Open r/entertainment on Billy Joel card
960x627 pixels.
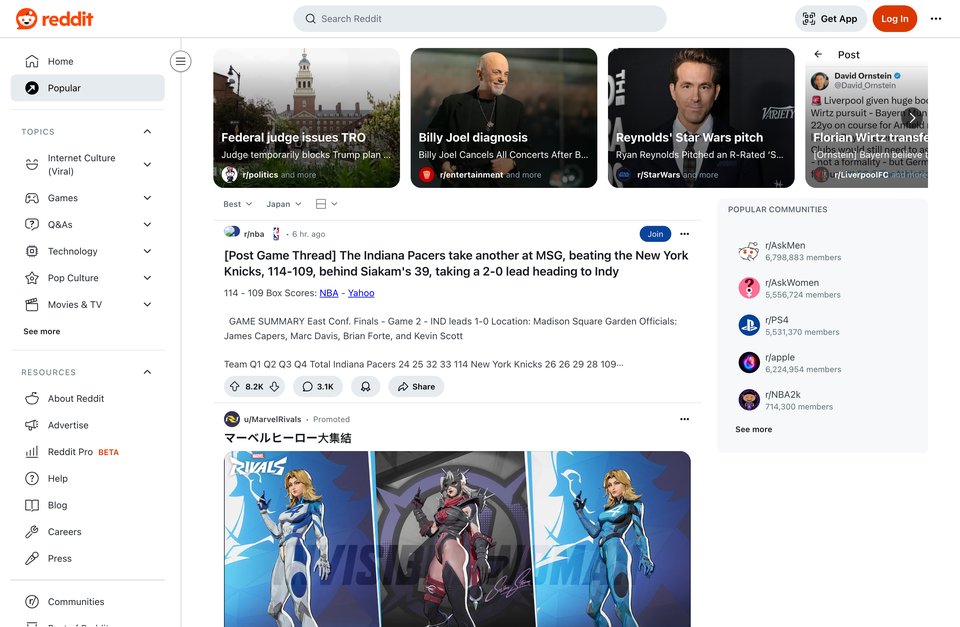[x=471, y=175]
